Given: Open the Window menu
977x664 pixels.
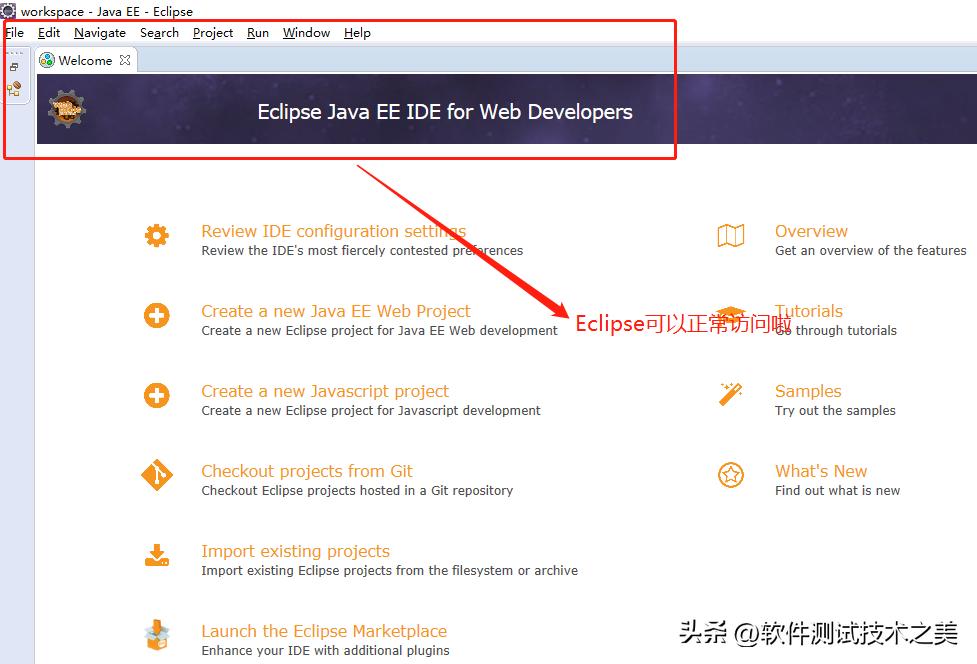Looking at the screenshot, I should (307, 33).
